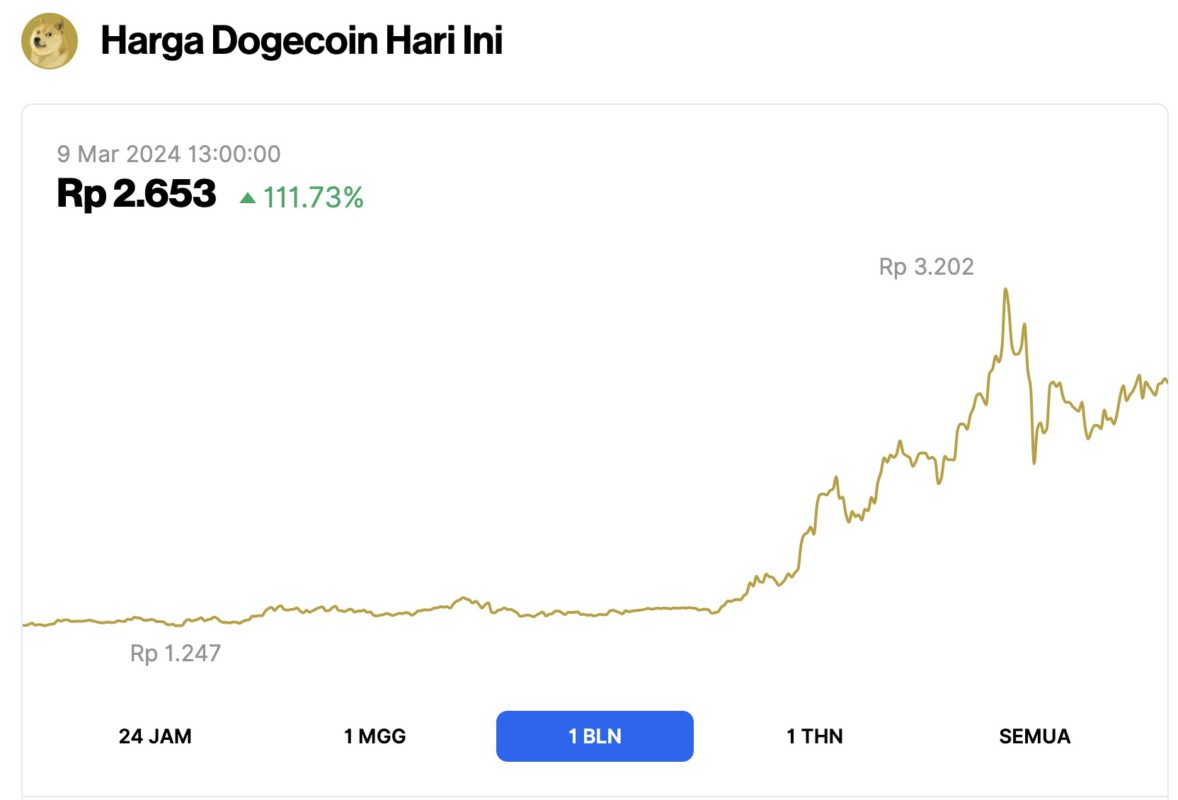This screenshot has width=1178, height=800.
Task: Click the chart's highest price spike
Action: coord(1007,290)
